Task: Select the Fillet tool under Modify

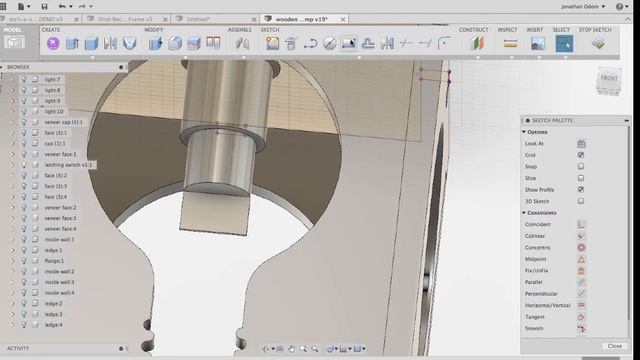Action: tap(175, 43)
